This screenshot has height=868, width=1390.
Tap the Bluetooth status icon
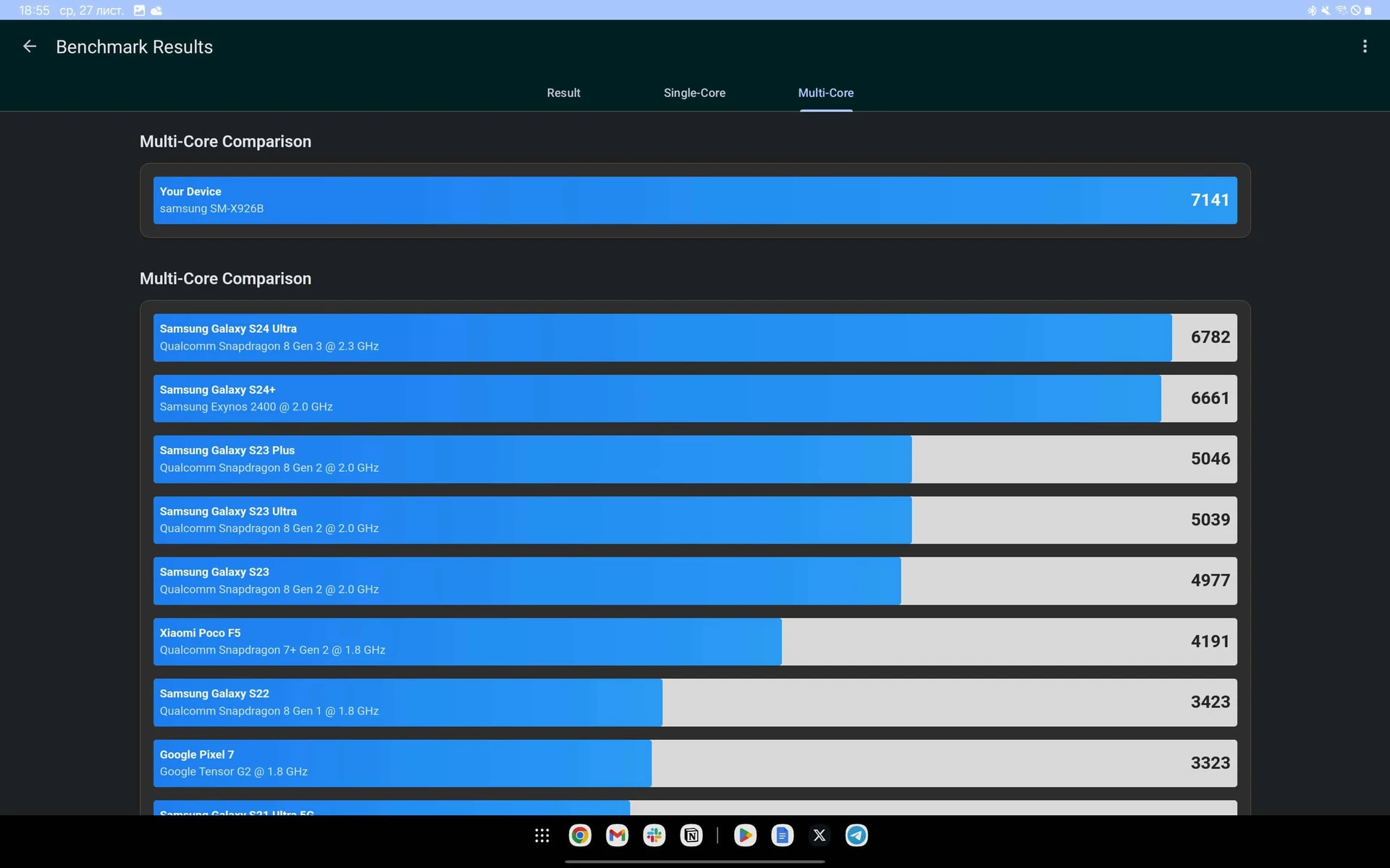tap(1312, 10)
